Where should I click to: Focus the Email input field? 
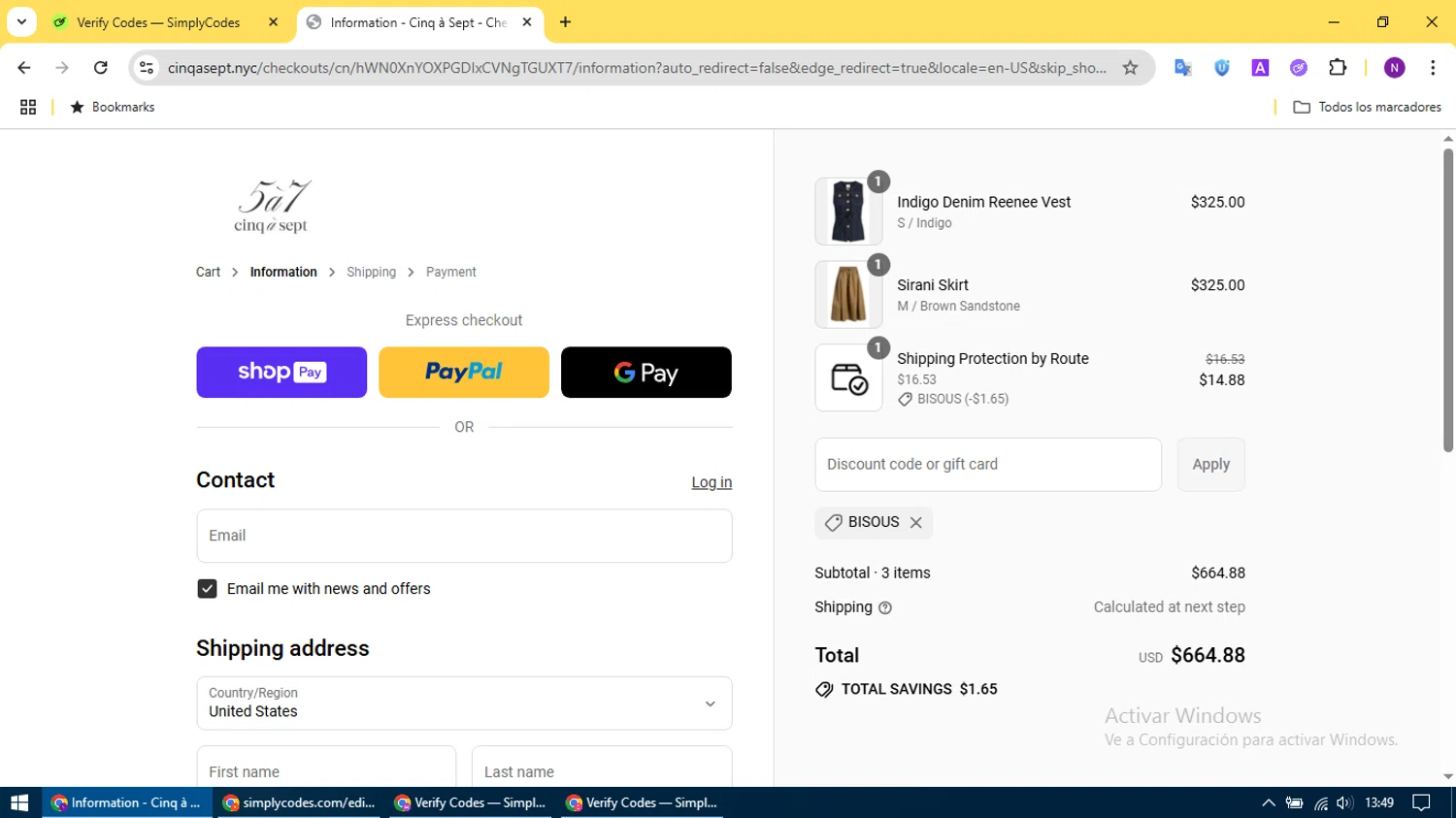tap(464, 536)
